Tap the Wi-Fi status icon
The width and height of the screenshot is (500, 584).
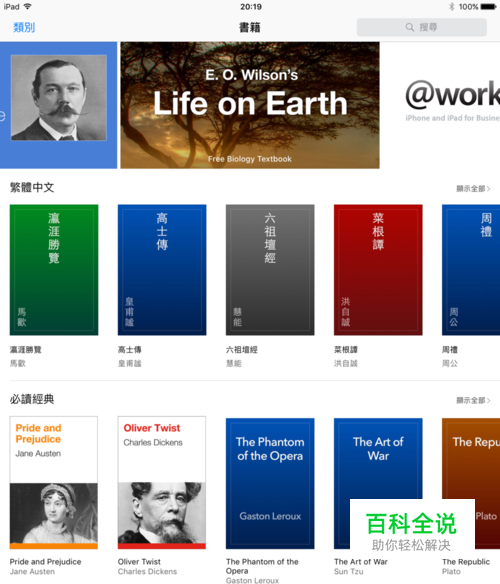pos(27,6)
